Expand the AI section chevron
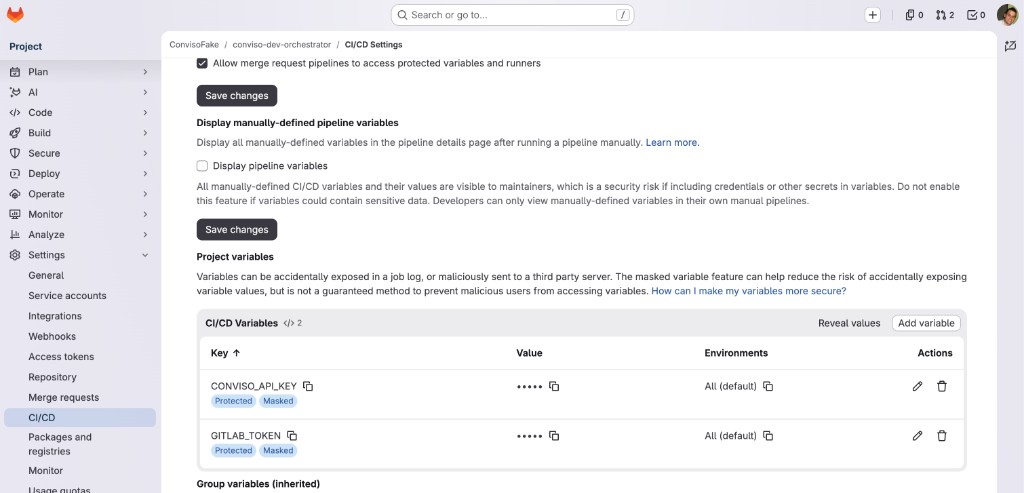 [x=145, y=92]
